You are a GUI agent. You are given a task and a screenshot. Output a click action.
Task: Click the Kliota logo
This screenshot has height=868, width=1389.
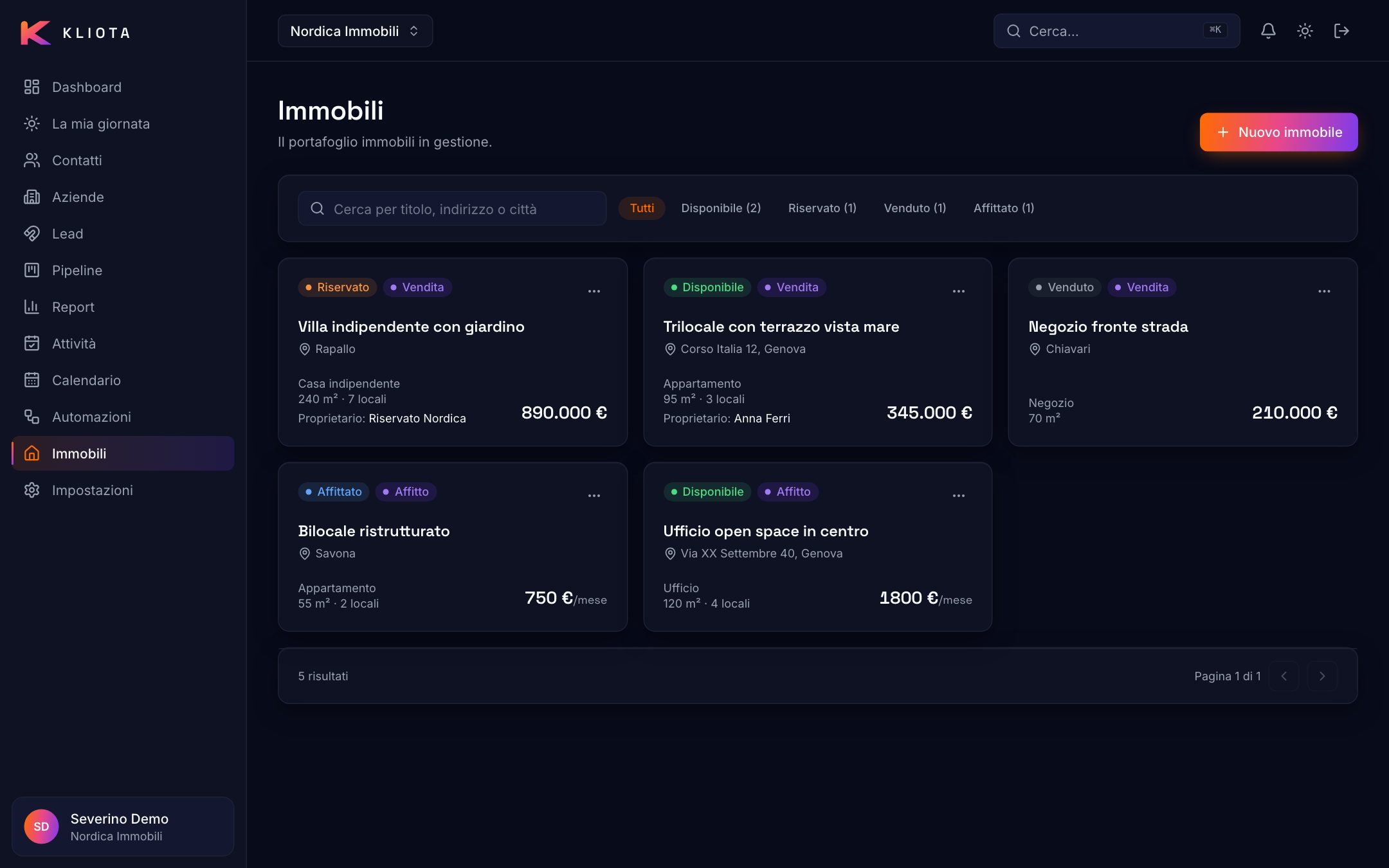[x=75, y=32]
